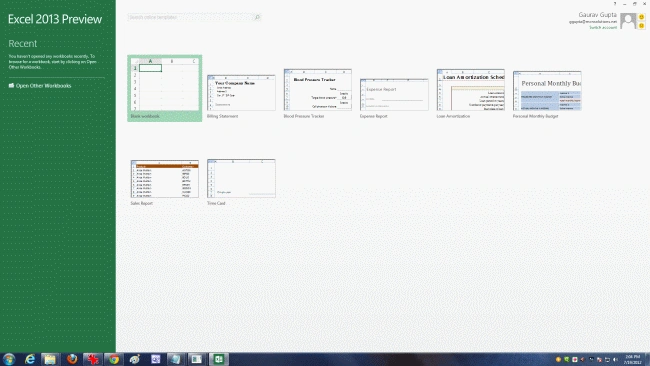Click the red splat taskbar icon
This screenshot has width=650, height=366.
92,359
